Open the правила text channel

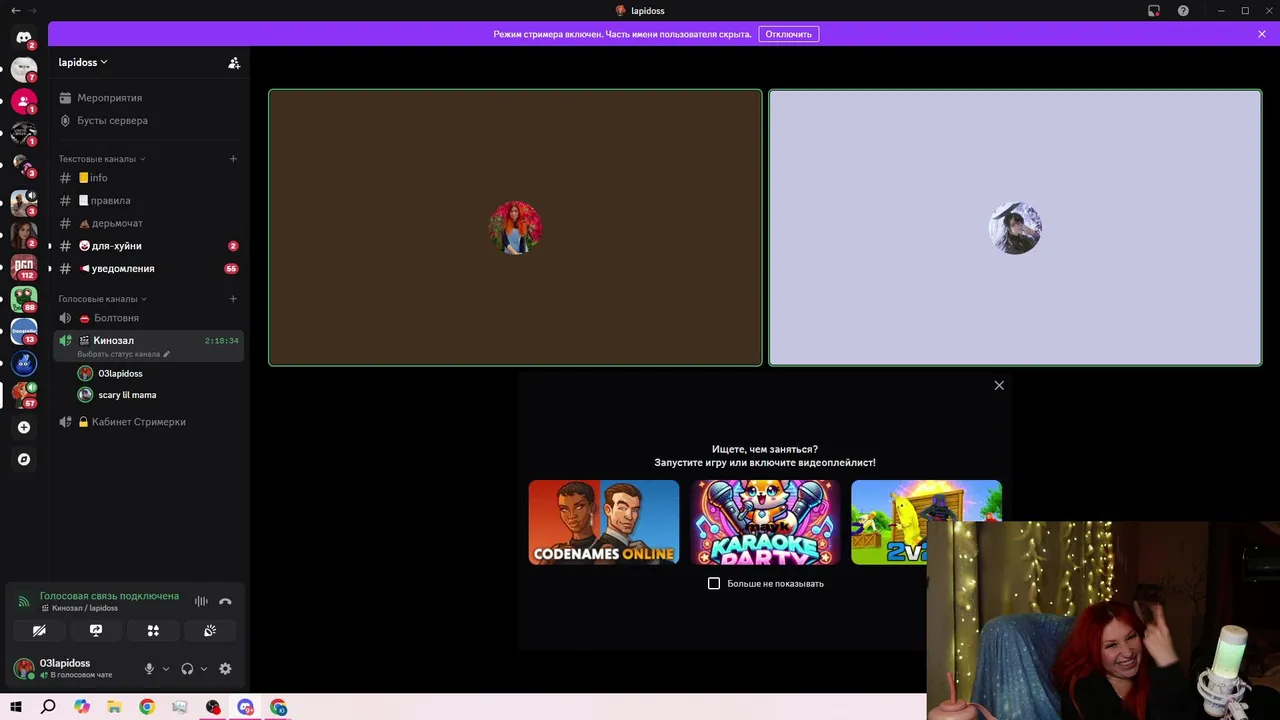point(148,200)
